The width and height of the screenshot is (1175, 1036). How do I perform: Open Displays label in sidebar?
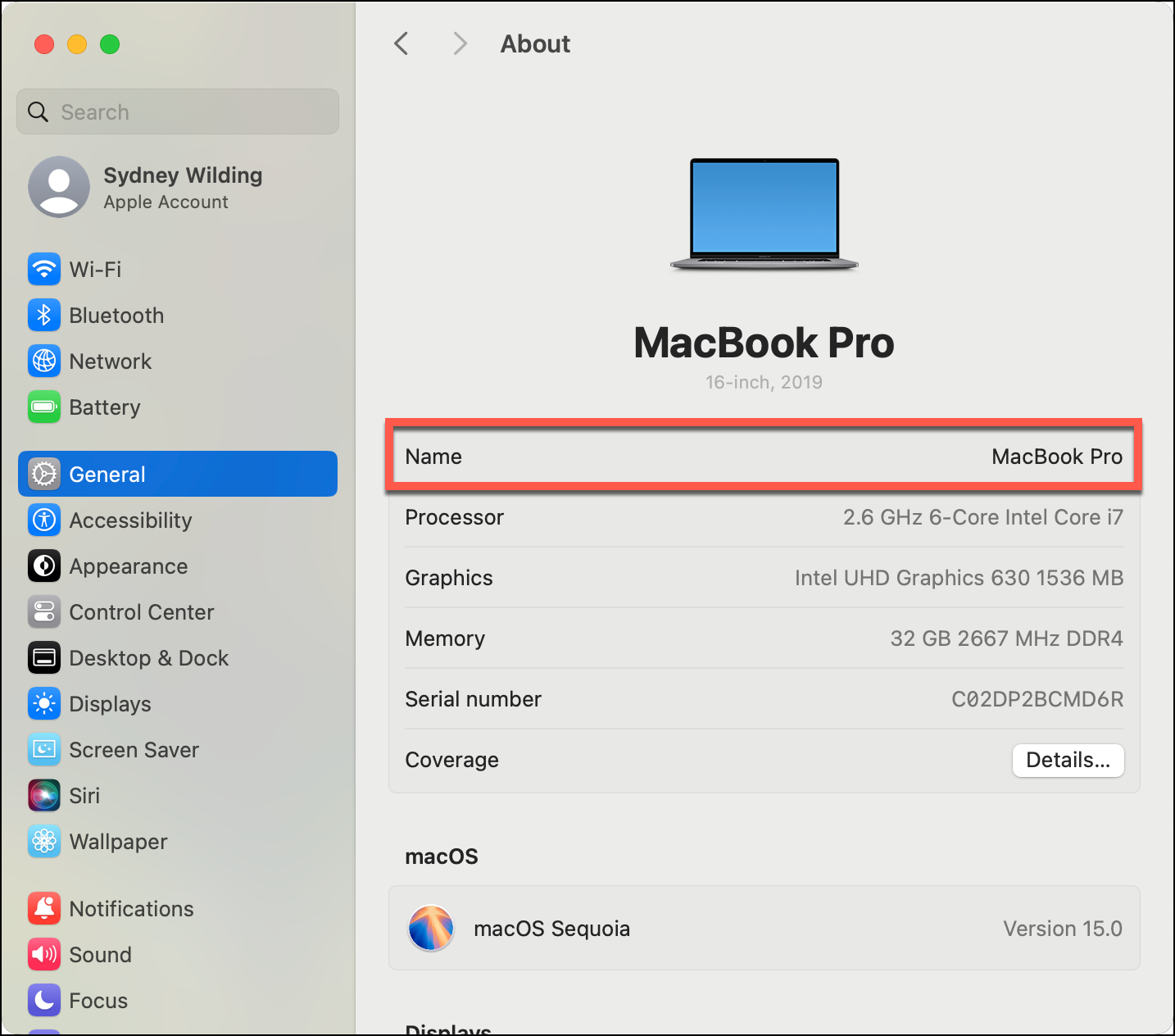click(111, 704)
